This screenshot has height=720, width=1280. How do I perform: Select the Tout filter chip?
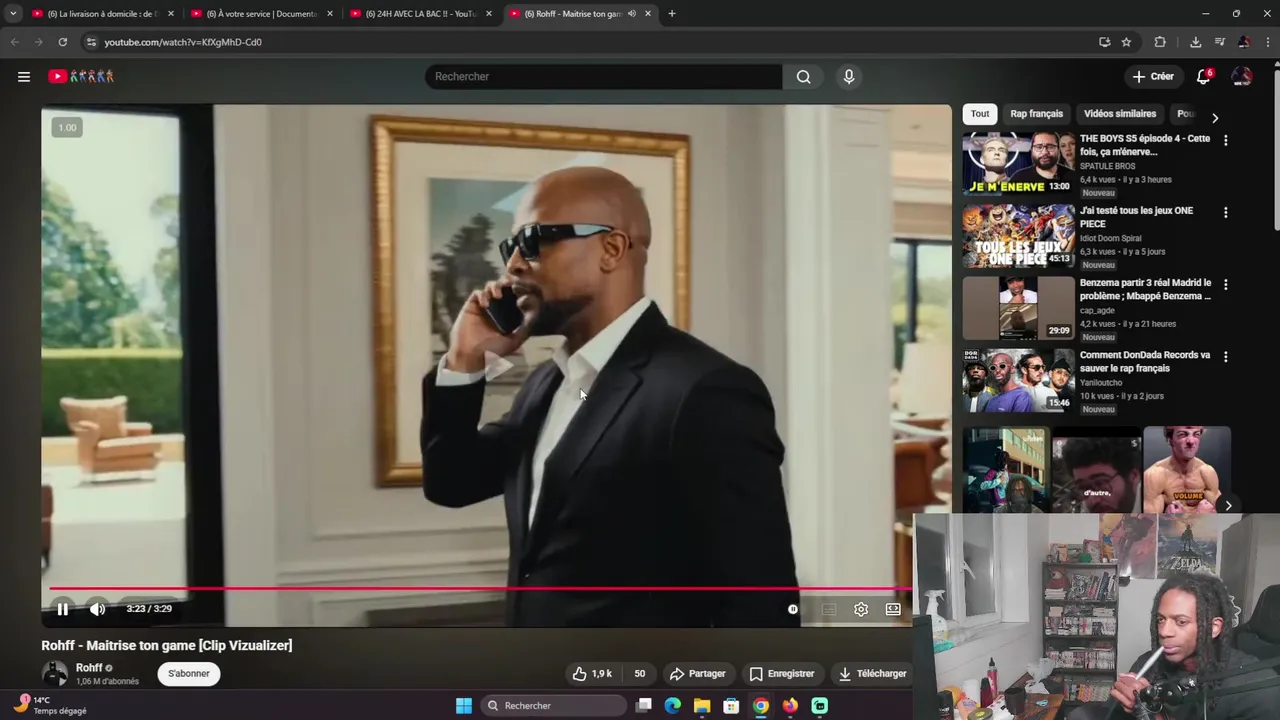click(980, 114)
